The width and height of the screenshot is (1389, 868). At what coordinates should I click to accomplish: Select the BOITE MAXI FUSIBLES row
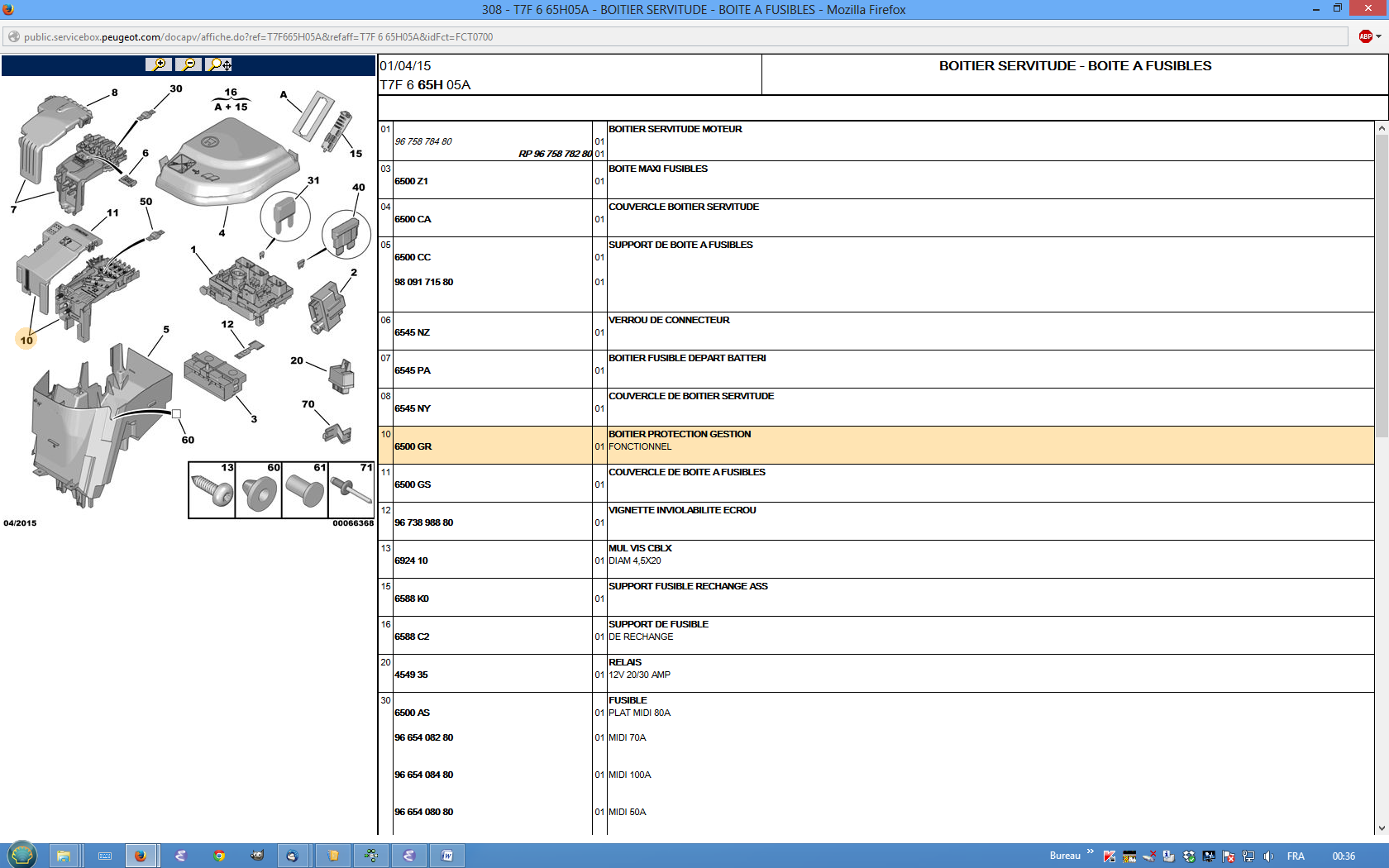[658, 169]
